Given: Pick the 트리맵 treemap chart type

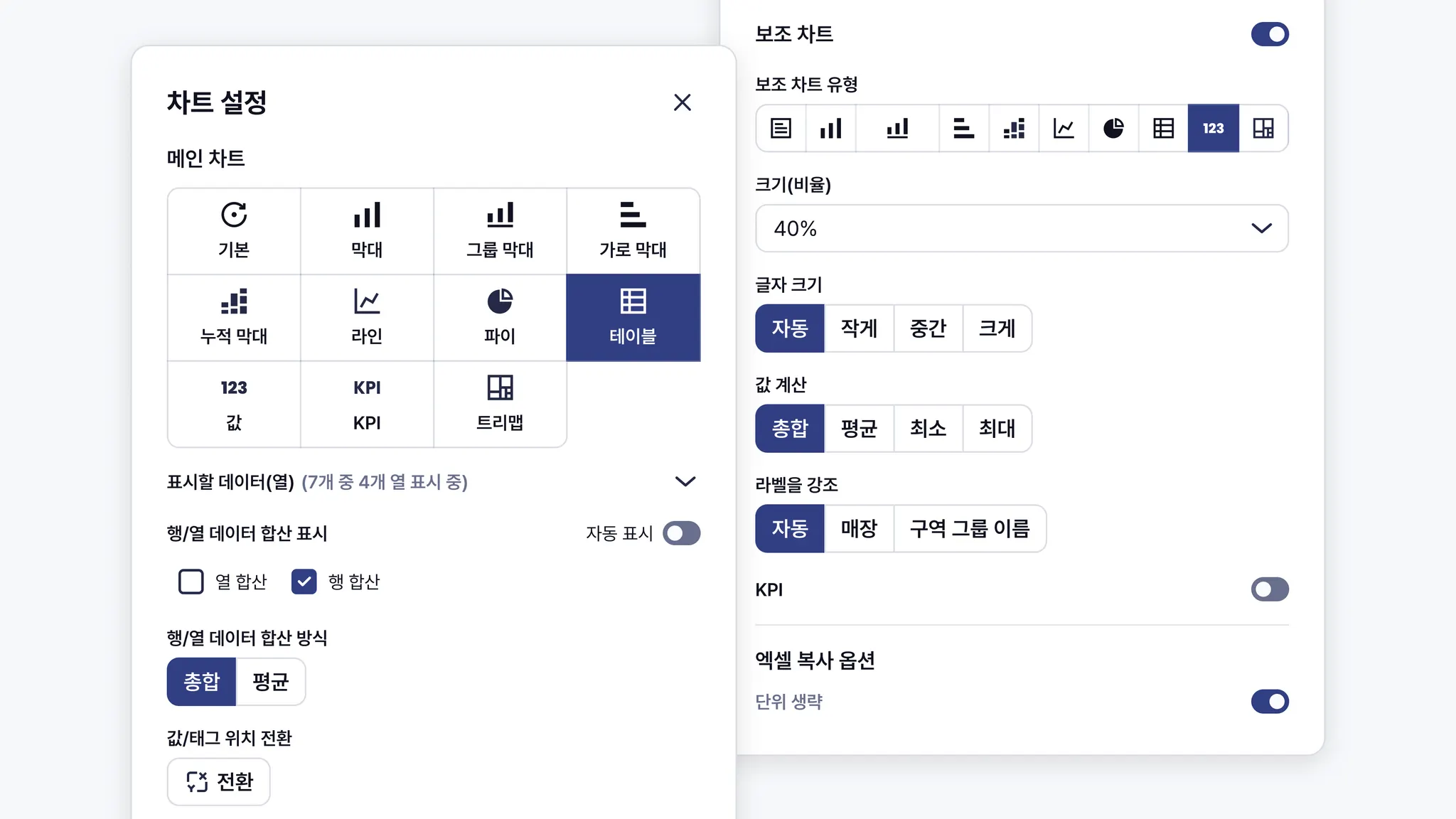Looking at the screenshot, I should (x=500, y=404).
